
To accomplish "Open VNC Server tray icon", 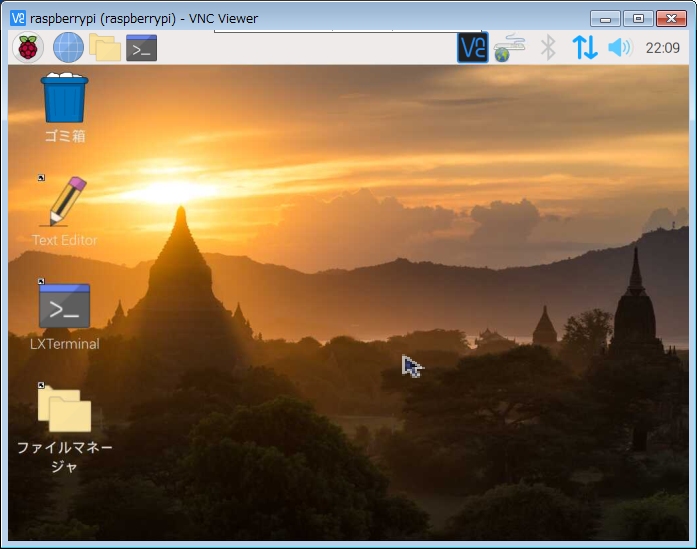I will coord(473,48).
